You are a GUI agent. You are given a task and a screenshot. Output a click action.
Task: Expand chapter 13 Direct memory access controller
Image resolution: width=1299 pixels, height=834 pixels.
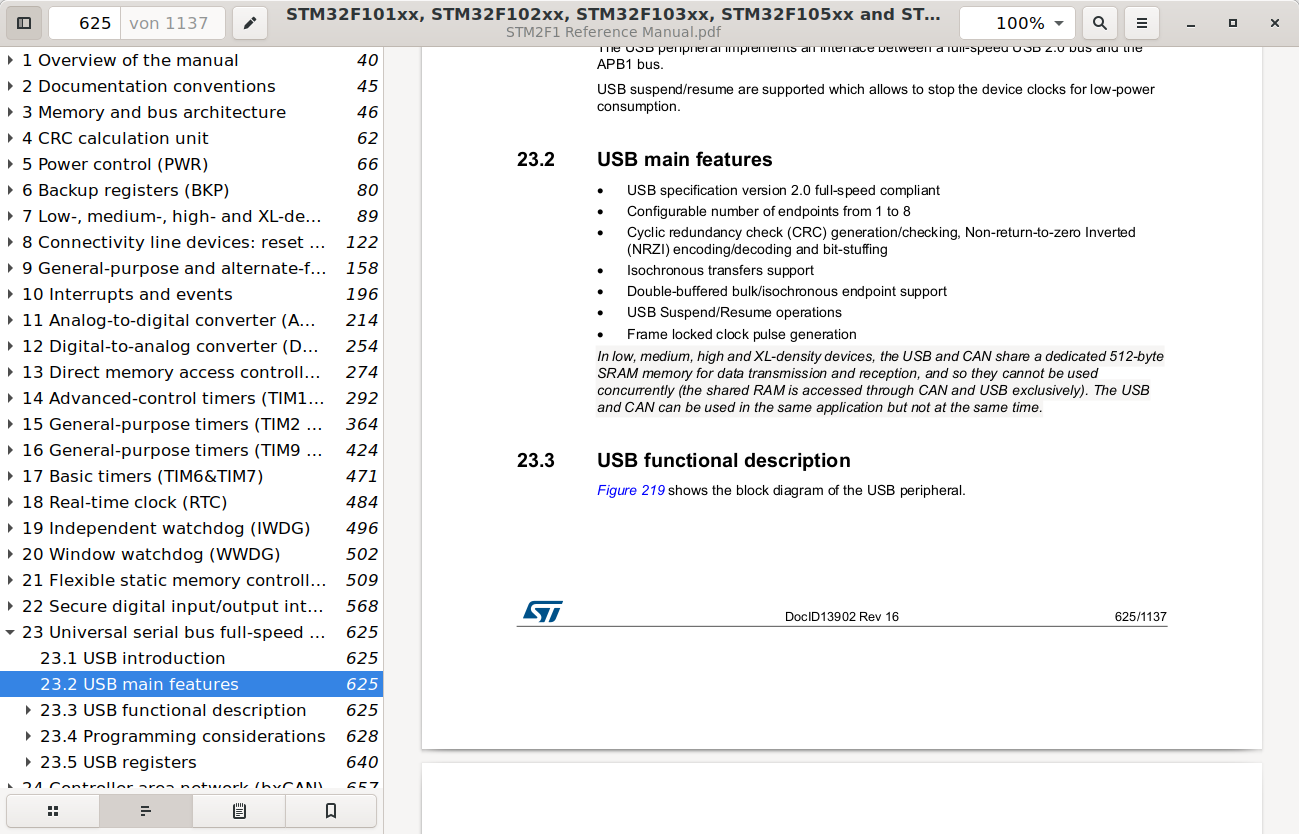coord(10,372)
